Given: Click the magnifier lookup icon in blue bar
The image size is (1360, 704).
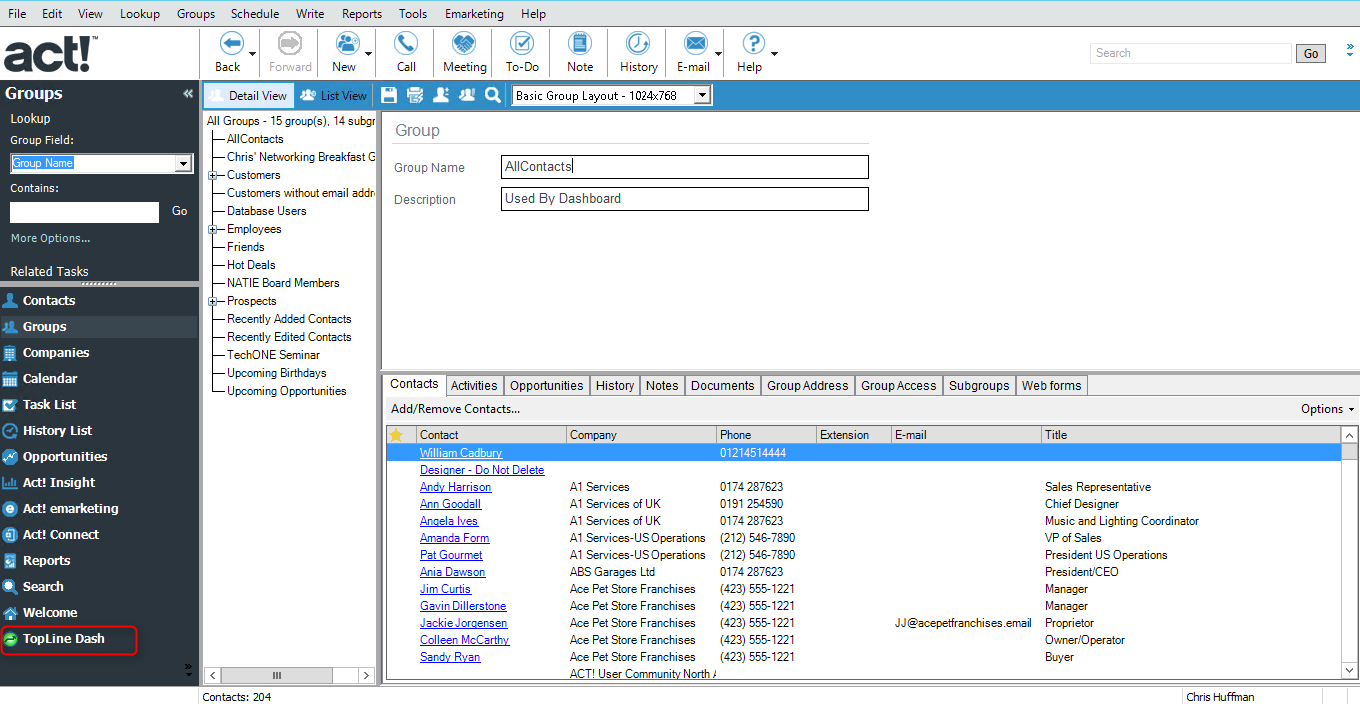Looking at the screenshot, I should point(493,95).
